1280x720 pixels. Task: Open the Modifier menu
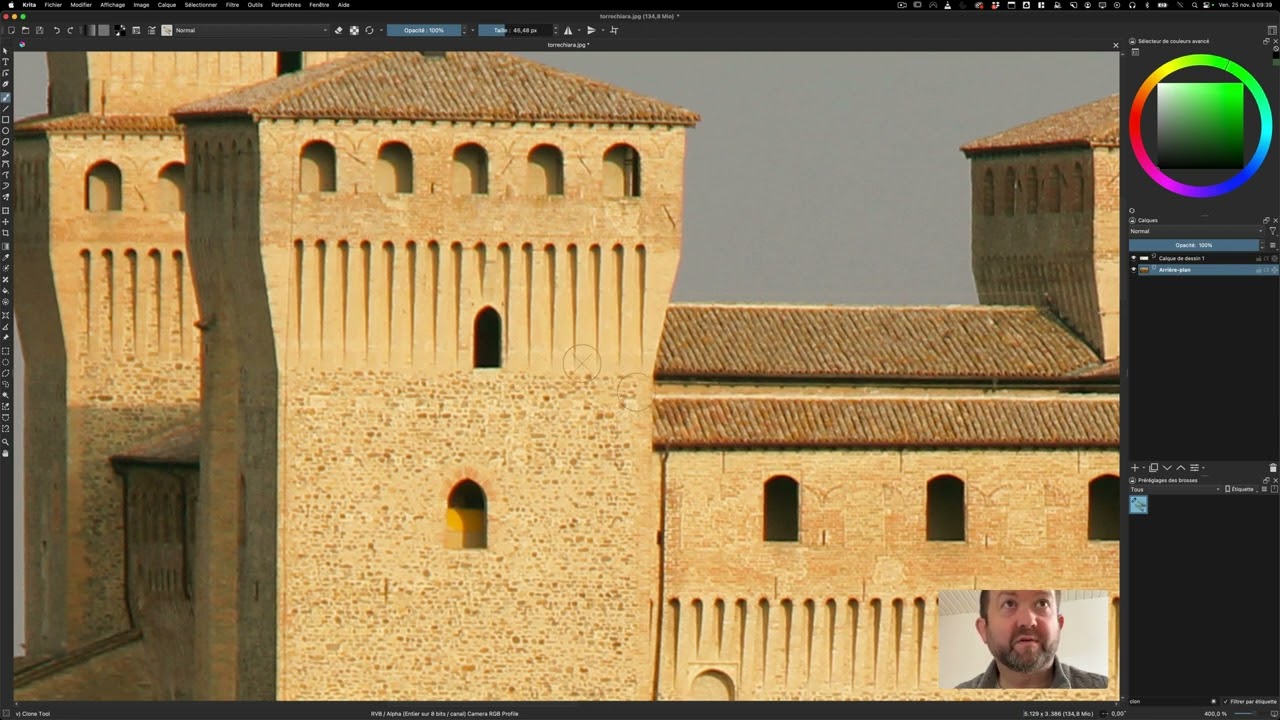(x=81, y=4)
